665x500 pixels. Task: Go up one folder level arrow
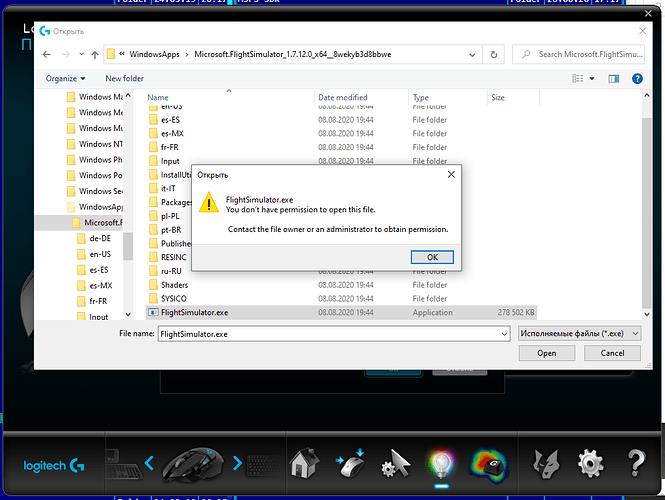point(95,54)
